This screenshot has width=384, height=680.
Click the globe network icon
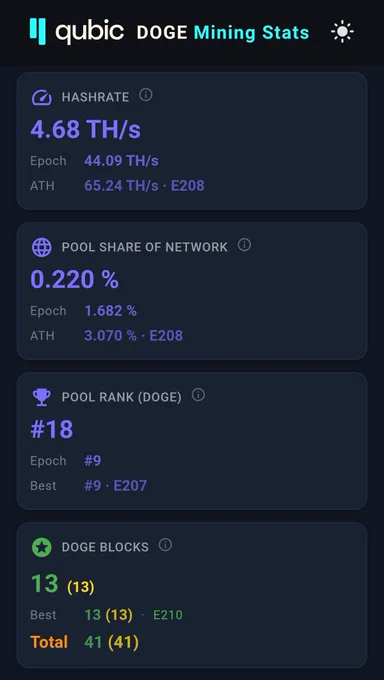tap(42, 247)
